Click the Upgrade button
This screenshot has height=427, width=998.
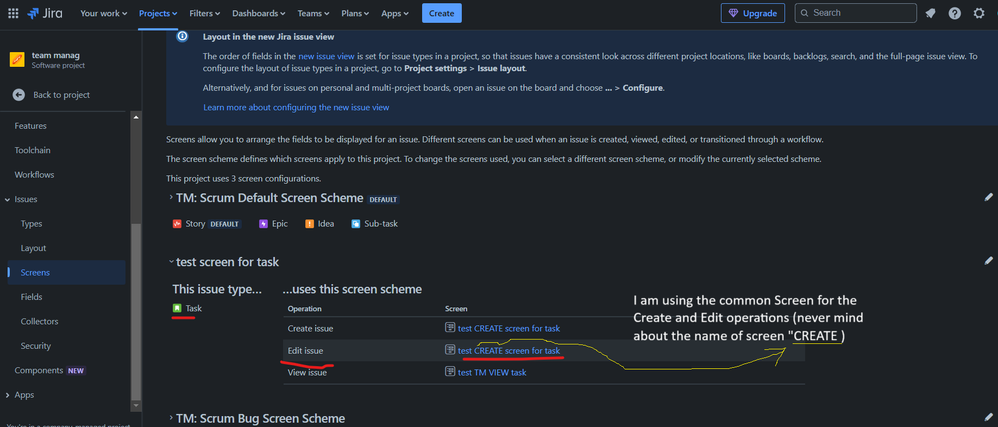[752, 13]
